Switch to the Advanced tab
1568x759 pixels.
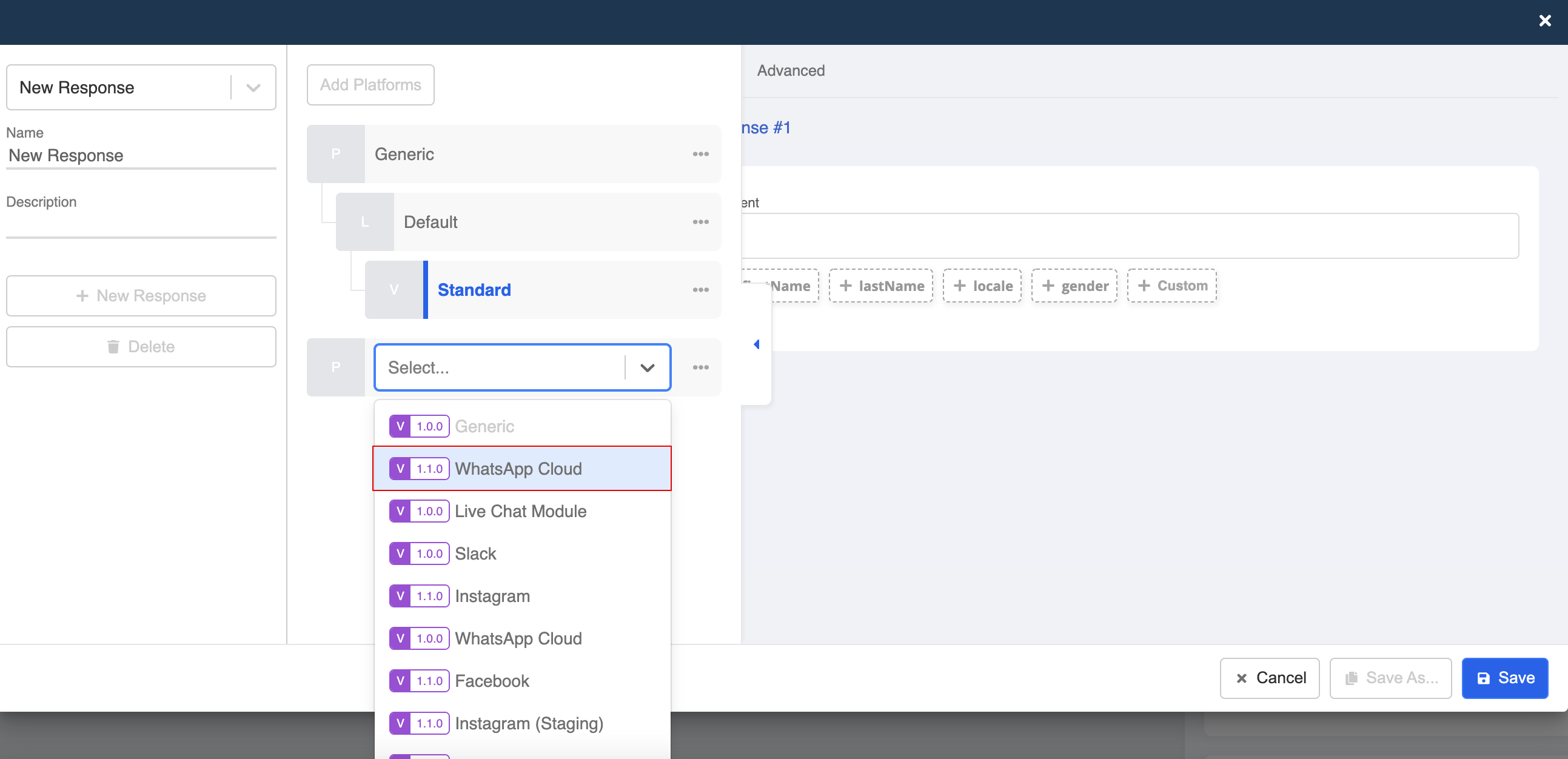[790, 70]
